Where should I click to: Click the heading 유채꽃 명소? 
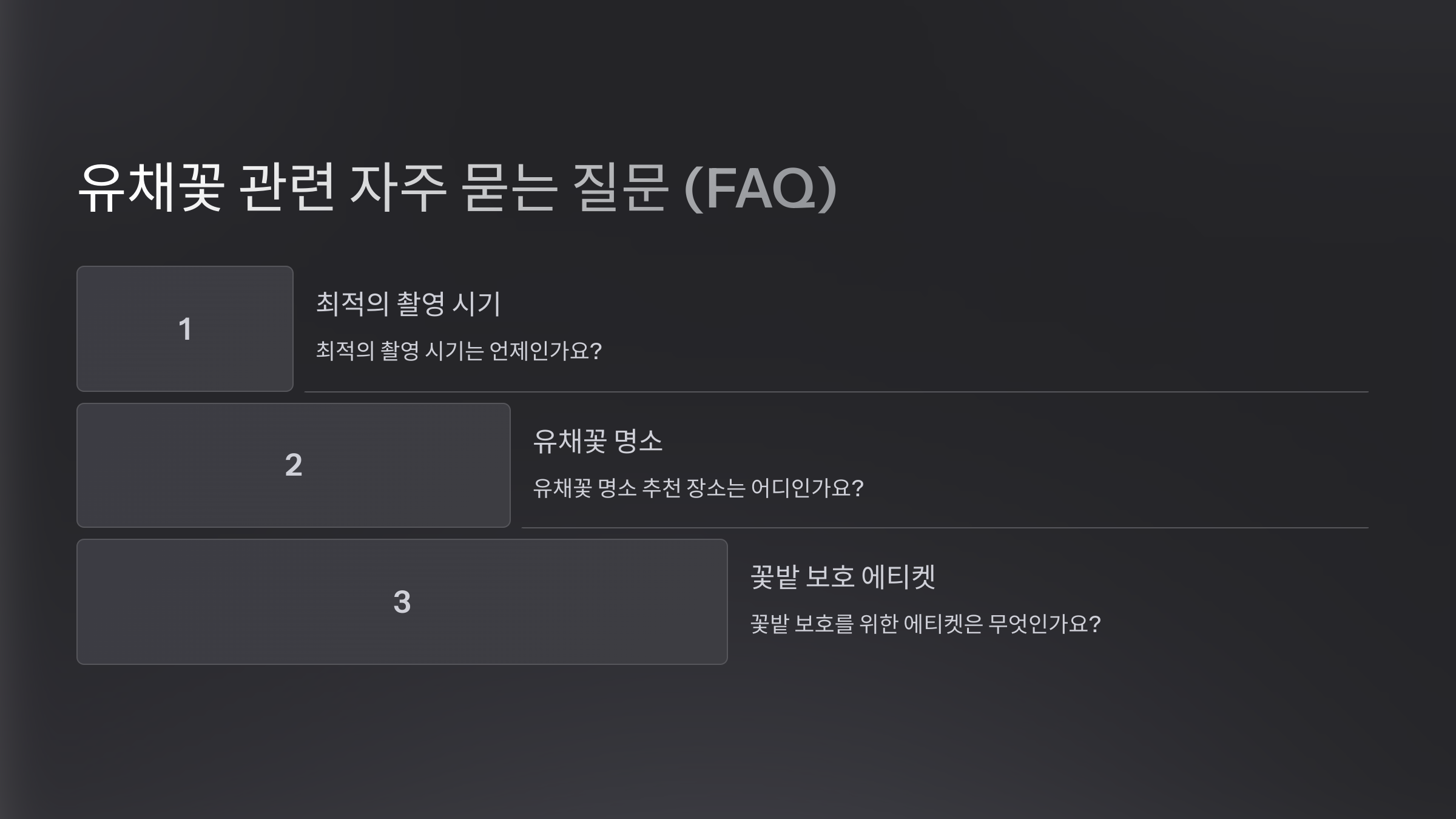[598, 440]
